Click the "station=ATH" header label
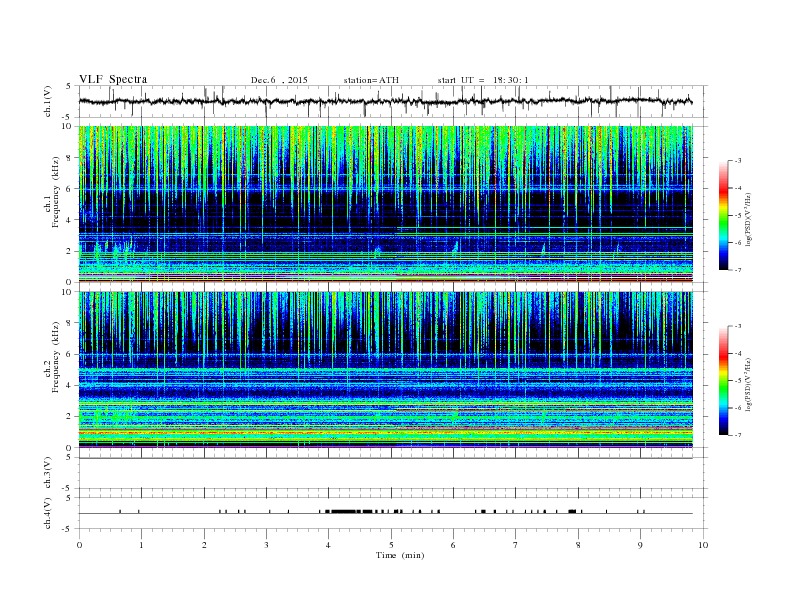The image size is (792, 612). click(371, 80)
